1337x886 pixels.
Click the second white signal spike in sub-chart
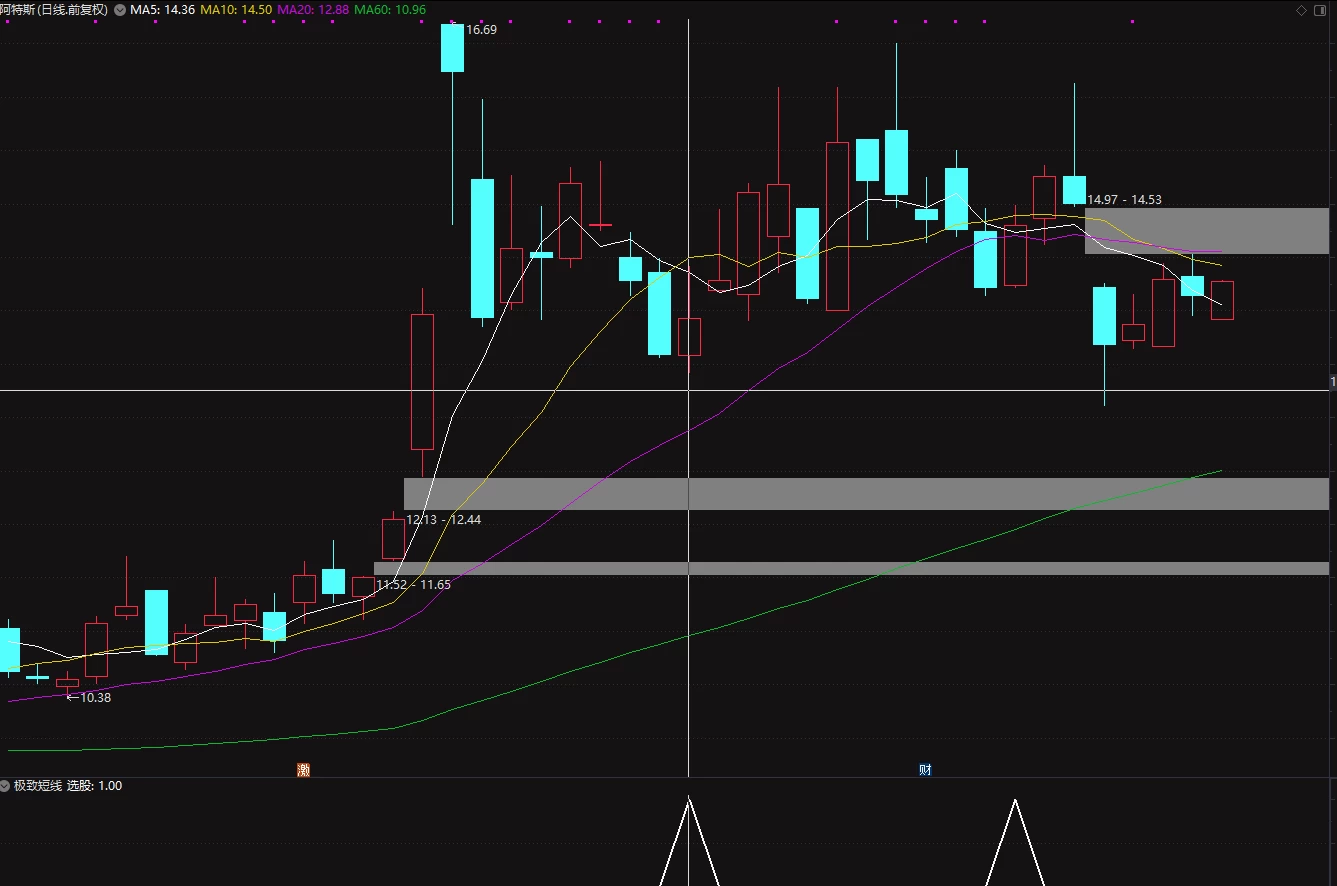pyautogui.click(x=1016, y=842)
